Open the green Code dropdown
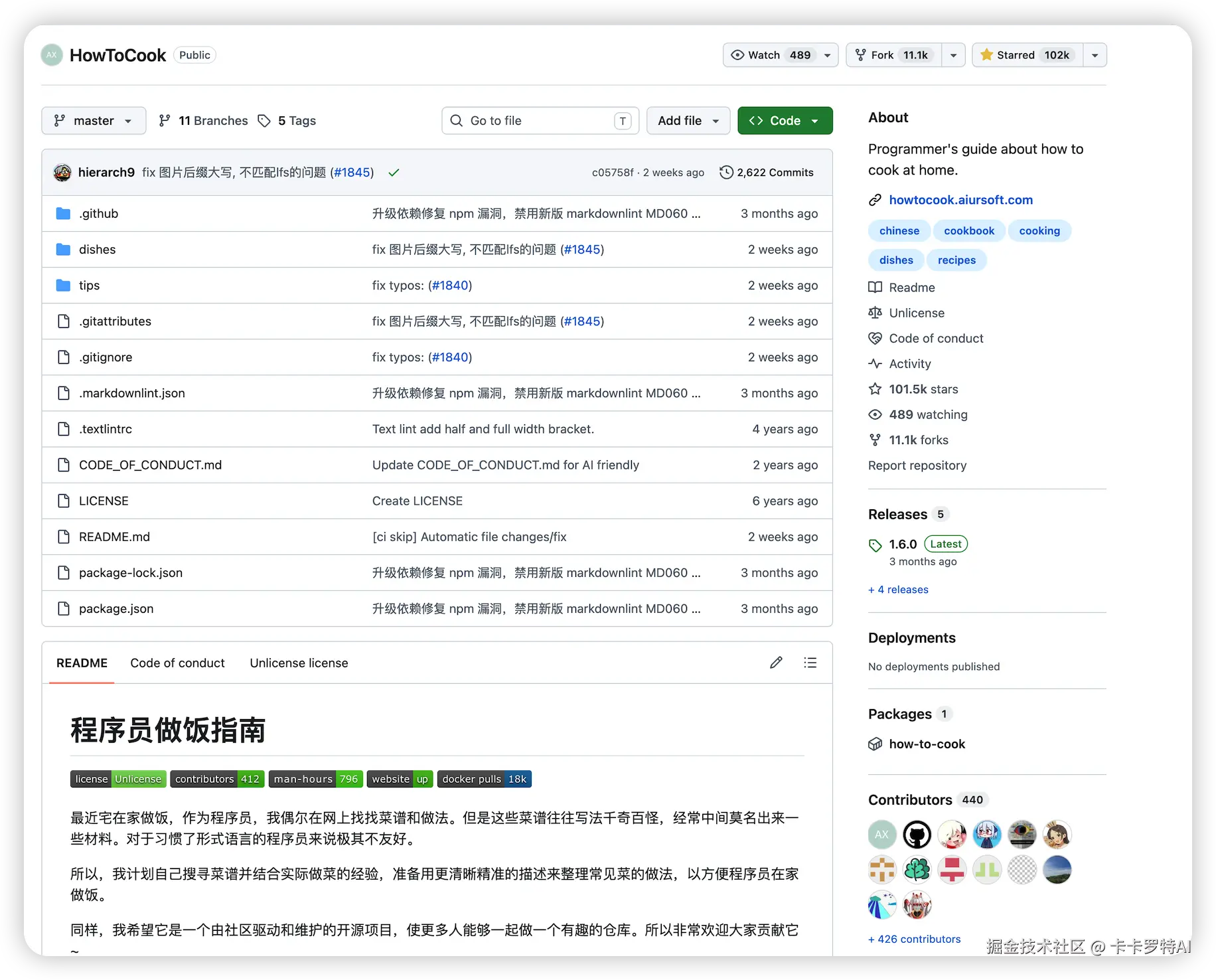Image resolution: width=1216 pixels, height=980 pixels. 785,121
